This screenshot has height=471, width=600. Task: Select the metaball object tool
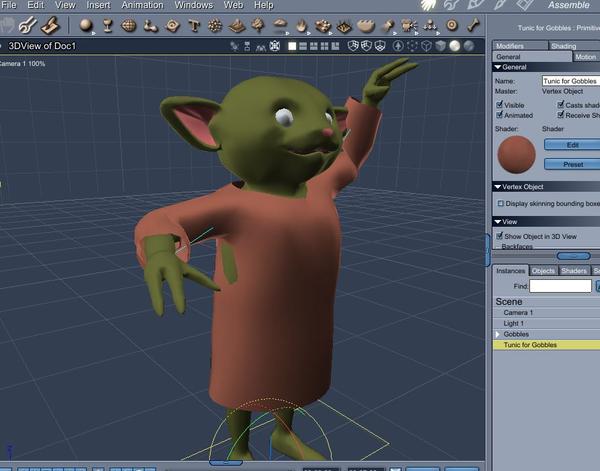pos(150,26)
